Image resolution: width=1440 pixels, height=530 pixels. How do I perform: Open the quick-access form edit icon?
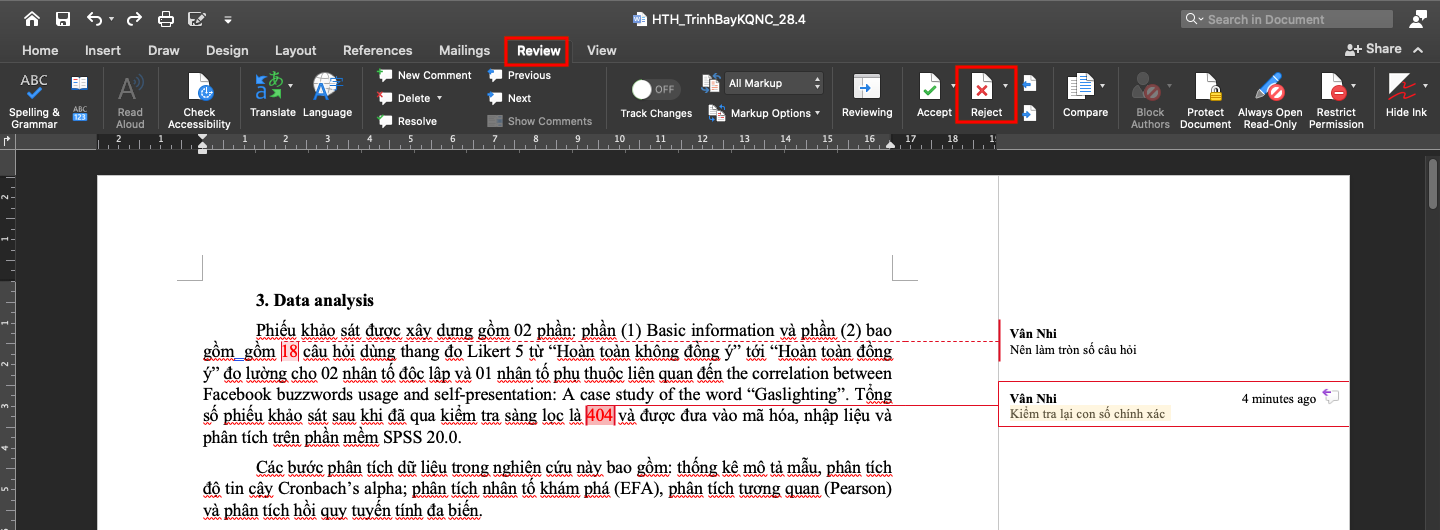coord(196,19)
